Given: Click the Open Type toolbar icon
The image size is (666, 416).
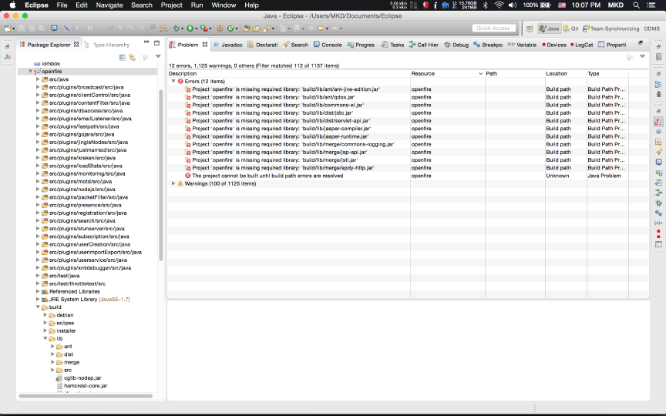Looking at the screenshot, I should click(246, 28).
